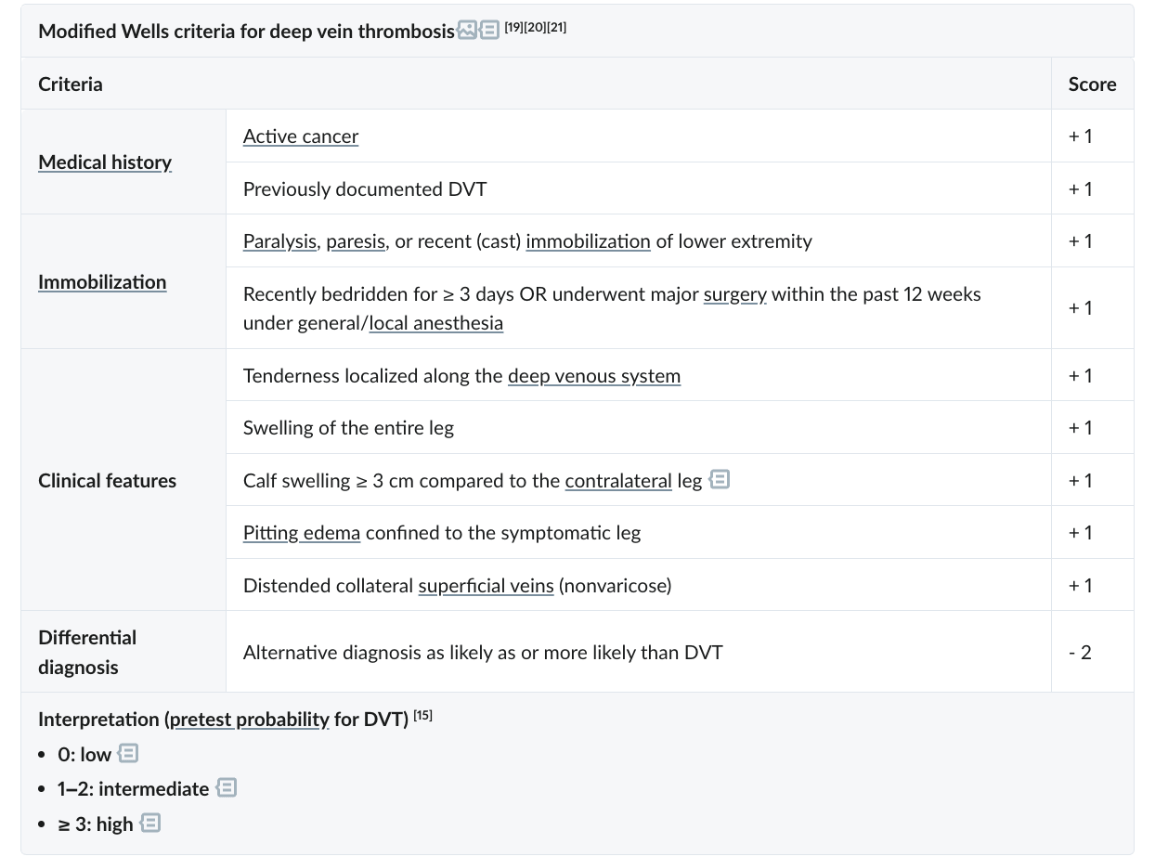Show note icon for '1–2: intermediate'

tap(226, 788)
